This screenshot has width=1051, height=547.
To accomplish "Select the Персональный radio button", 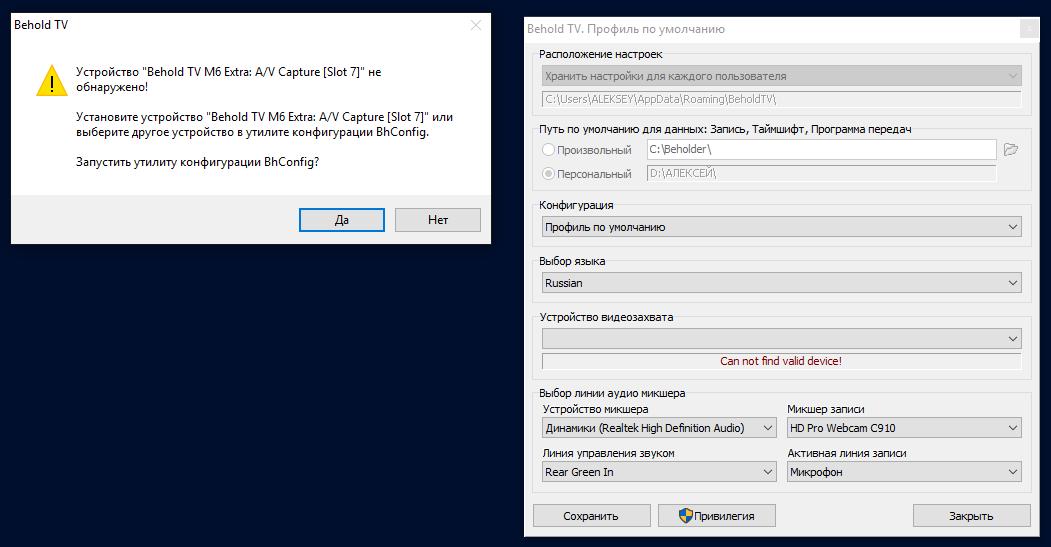I will (548, 174).
